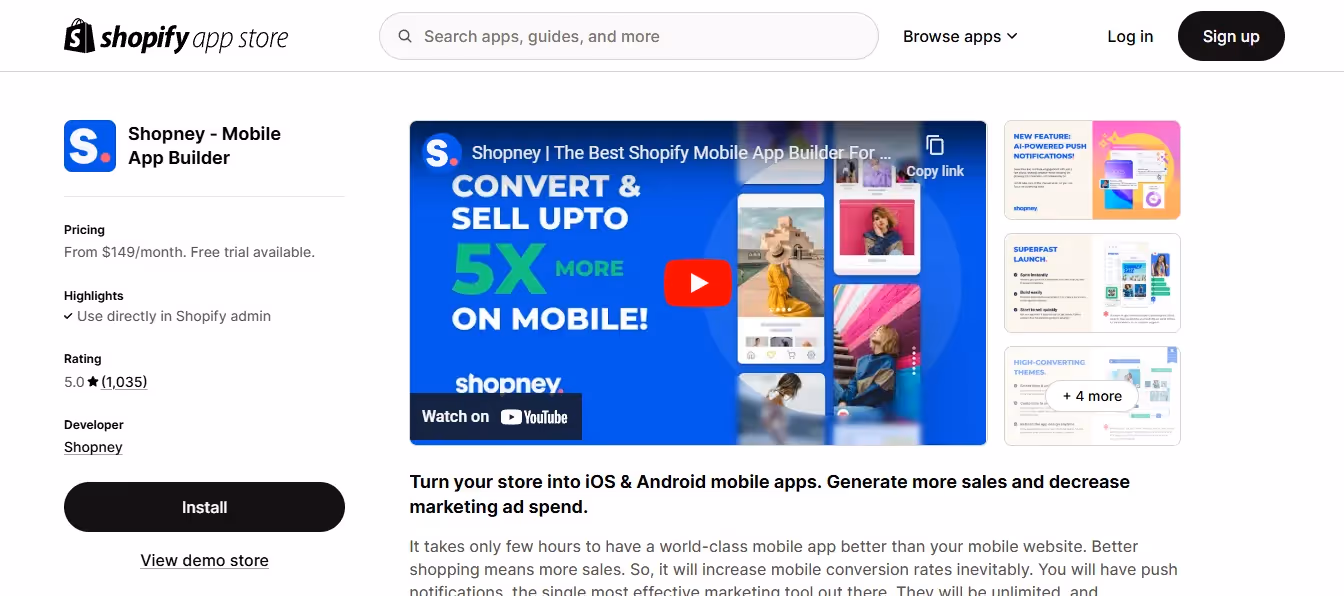1344x596 pixels.
Task: Expand the Browse apps dropdown
Action: [x=960, y=36]
